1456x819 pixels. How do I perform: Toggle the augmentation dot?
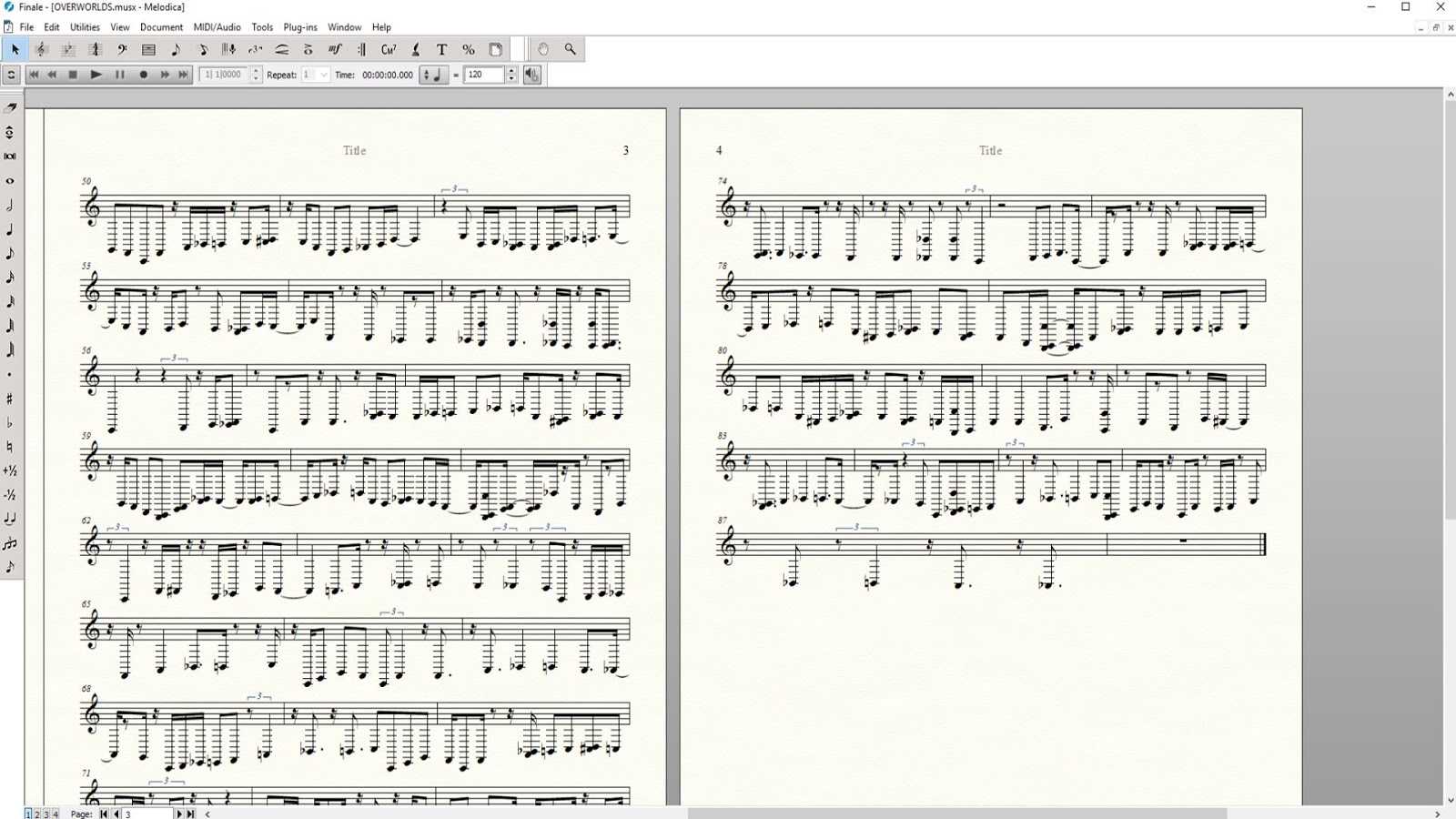[x=11, y=374]
